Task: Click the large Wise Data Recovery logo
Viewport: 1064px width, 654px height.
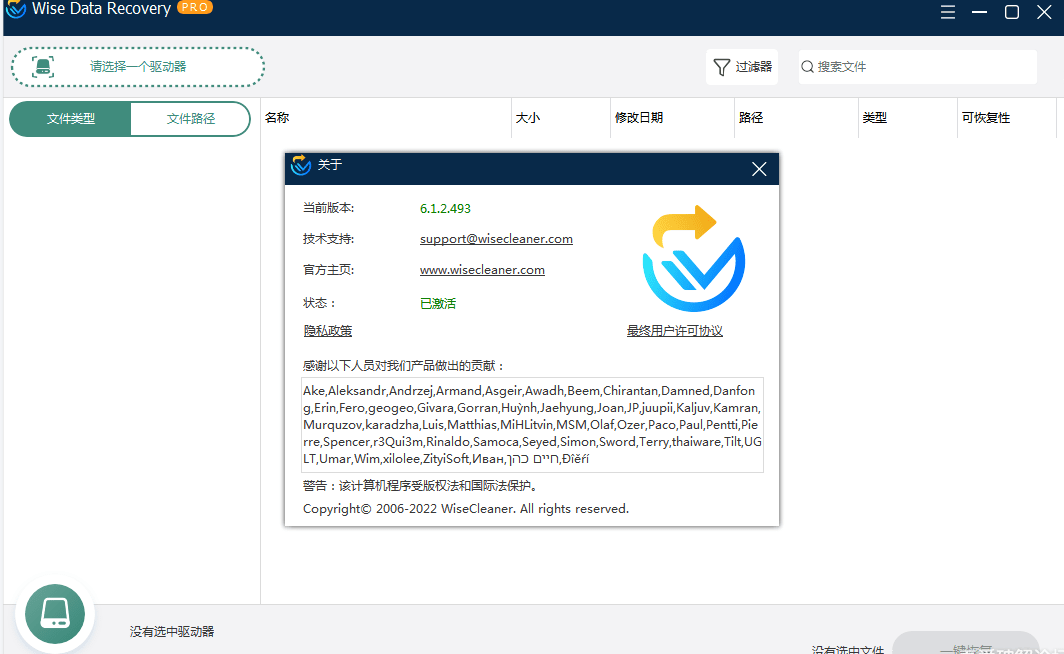Action: coord(694,258)
